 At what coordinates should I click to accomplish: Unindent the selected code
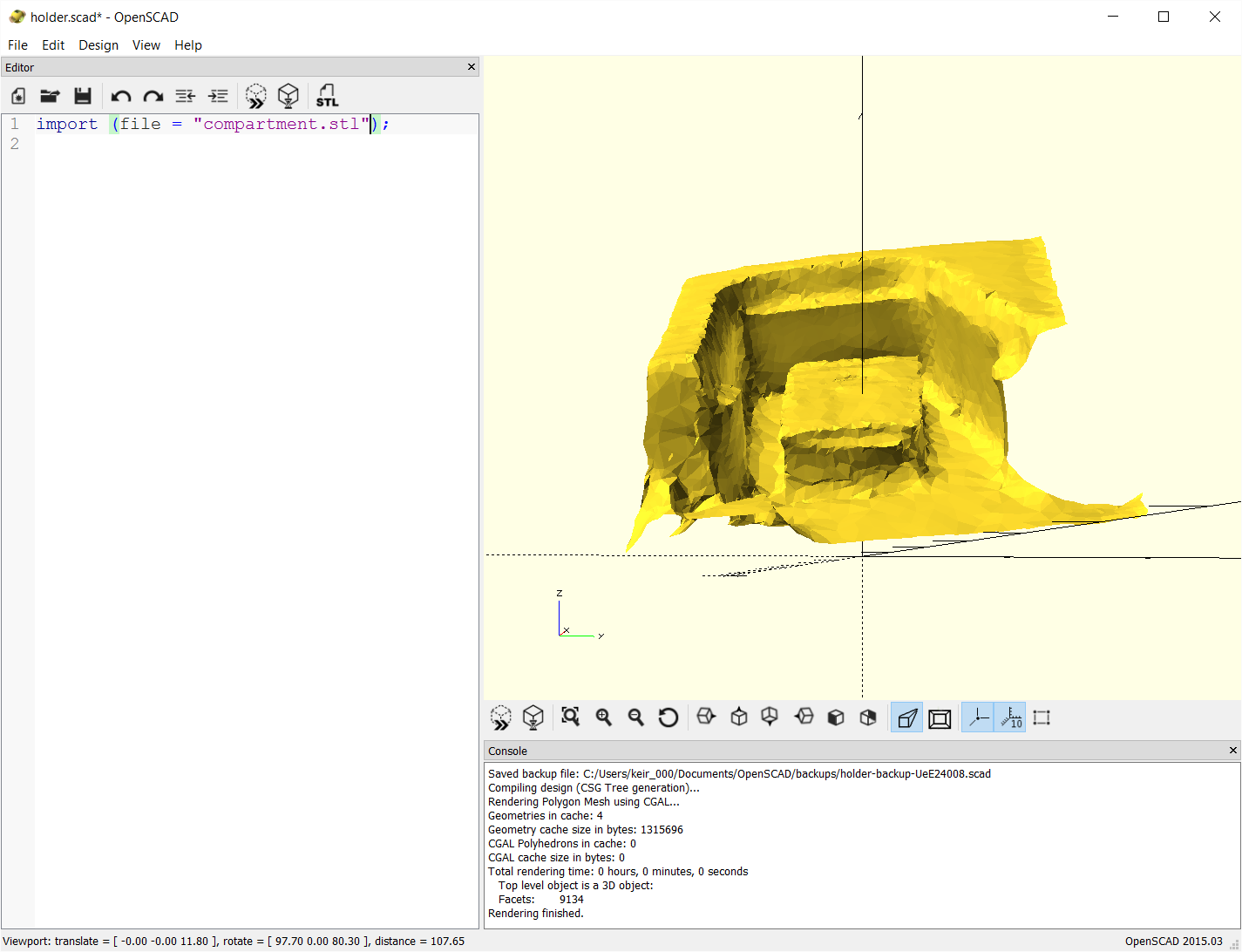(185, 96)
